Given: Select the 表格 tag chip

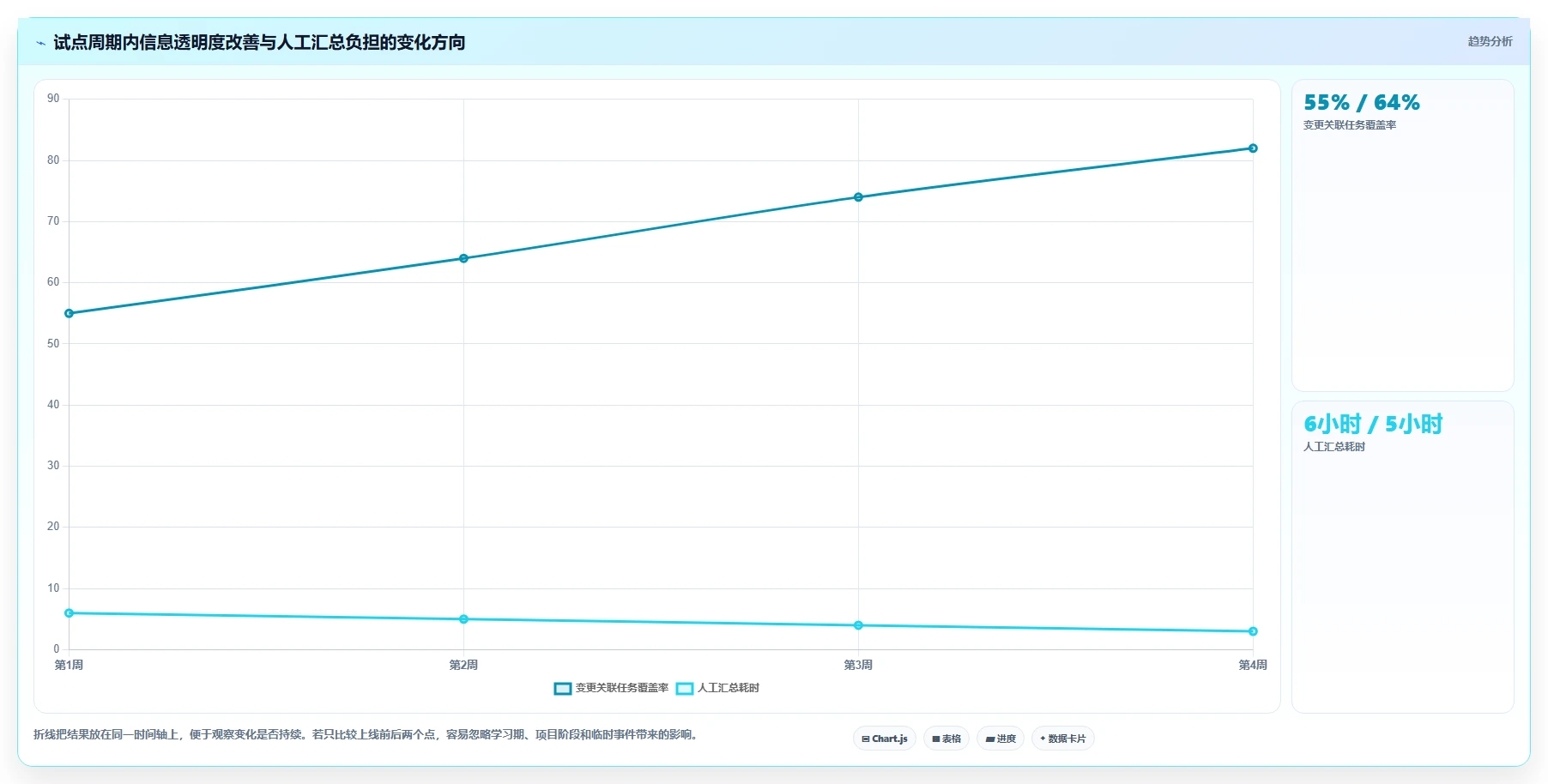Looking at the screenshot, I should (x=946, y=739).
